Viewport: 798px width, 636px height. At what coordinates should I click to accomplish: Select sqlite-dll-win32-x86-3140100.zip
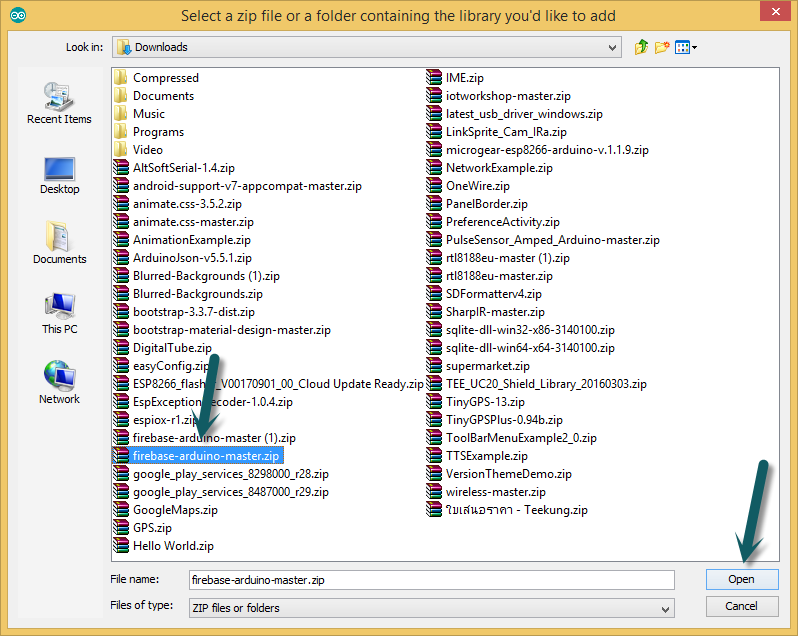521,330
